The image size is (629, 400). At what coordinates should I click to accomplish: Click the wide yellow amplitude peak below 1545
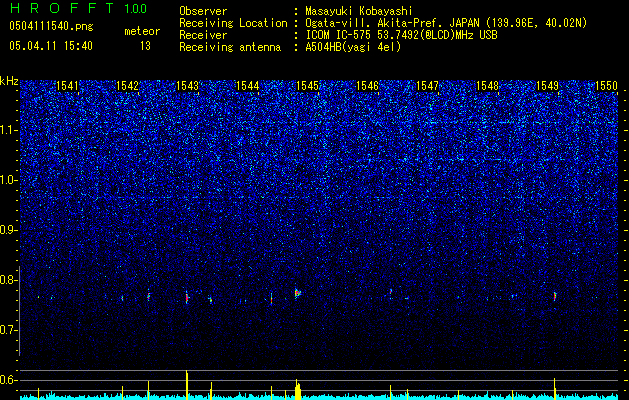pyautogui.click(x=298, y=390)
